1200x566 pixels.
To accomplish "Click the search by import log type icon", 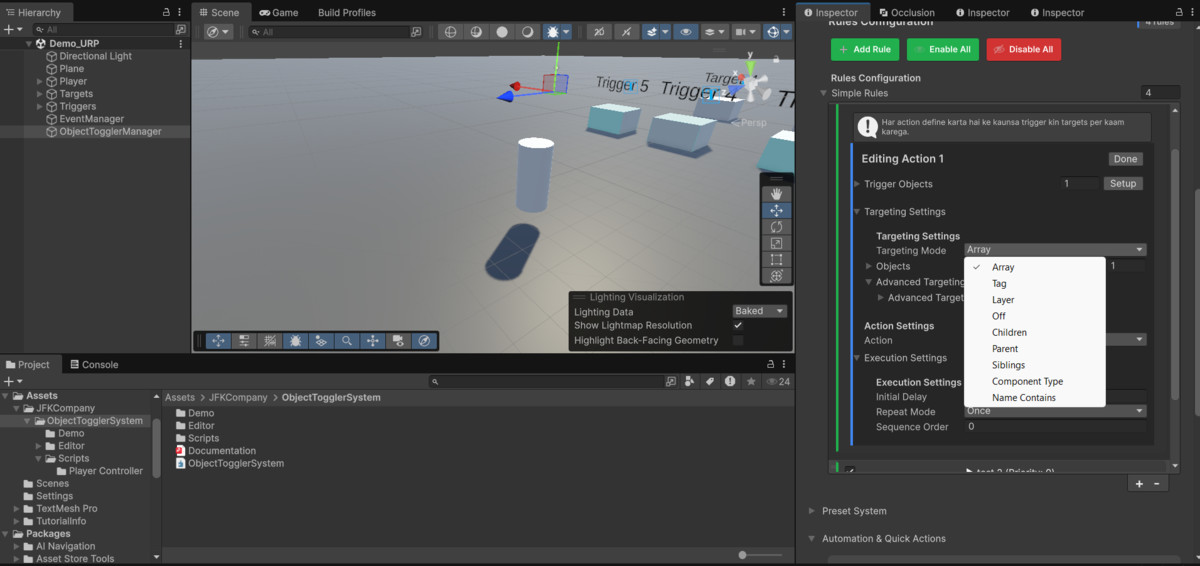I will pyautogui.click(x=729, y=382).
